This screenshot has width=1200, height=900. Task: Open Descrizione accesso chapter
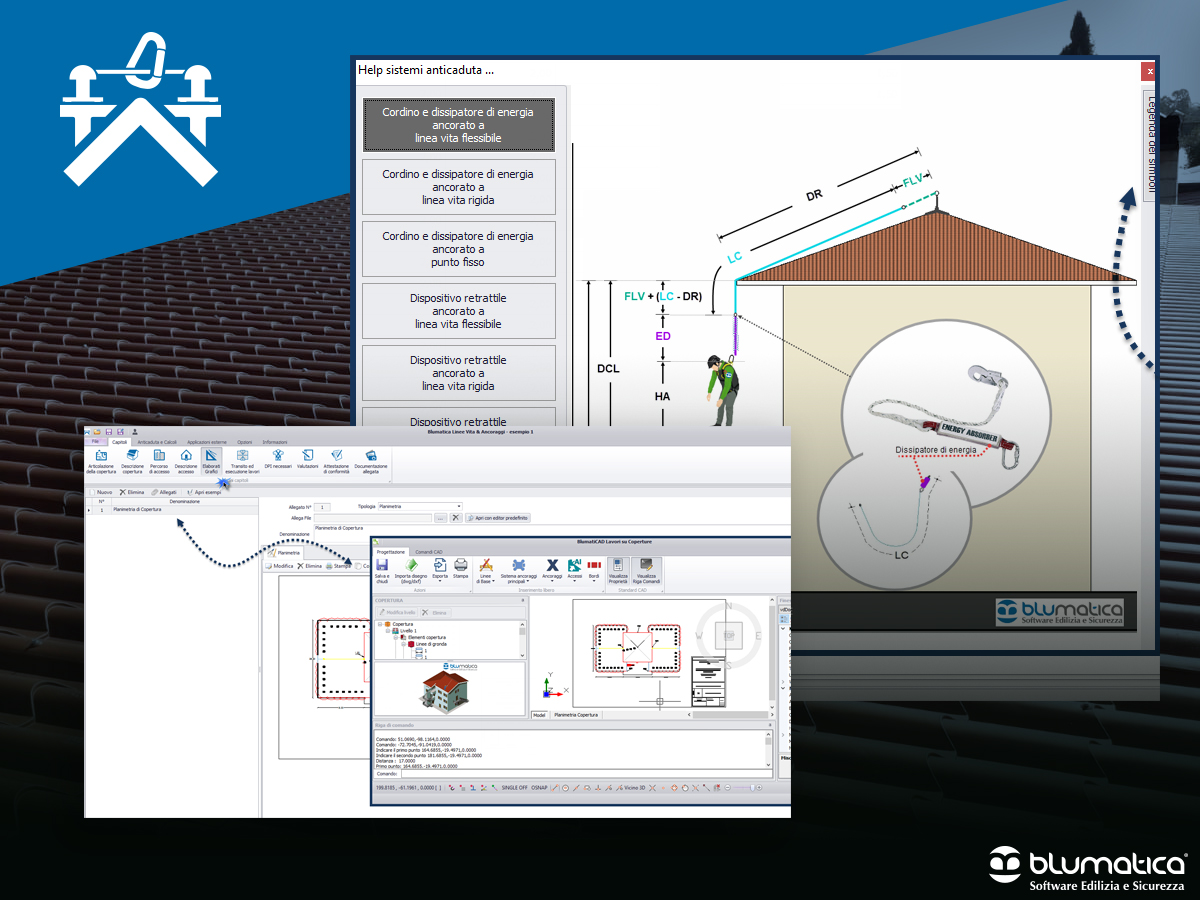pos(186,460)
